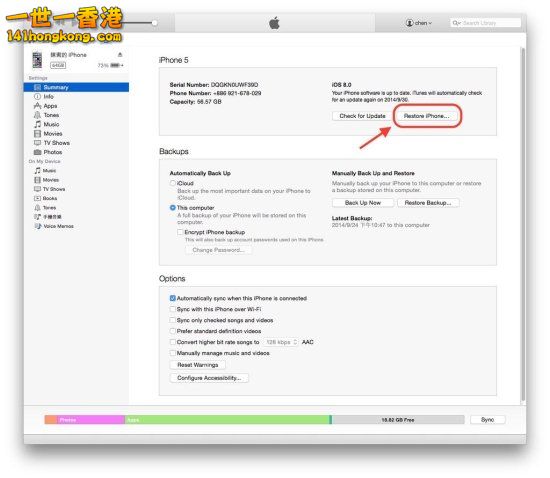This screenshot has height=478, width=550.
Task: Click the user account icon beside chen
Action: tap(409, 23)
